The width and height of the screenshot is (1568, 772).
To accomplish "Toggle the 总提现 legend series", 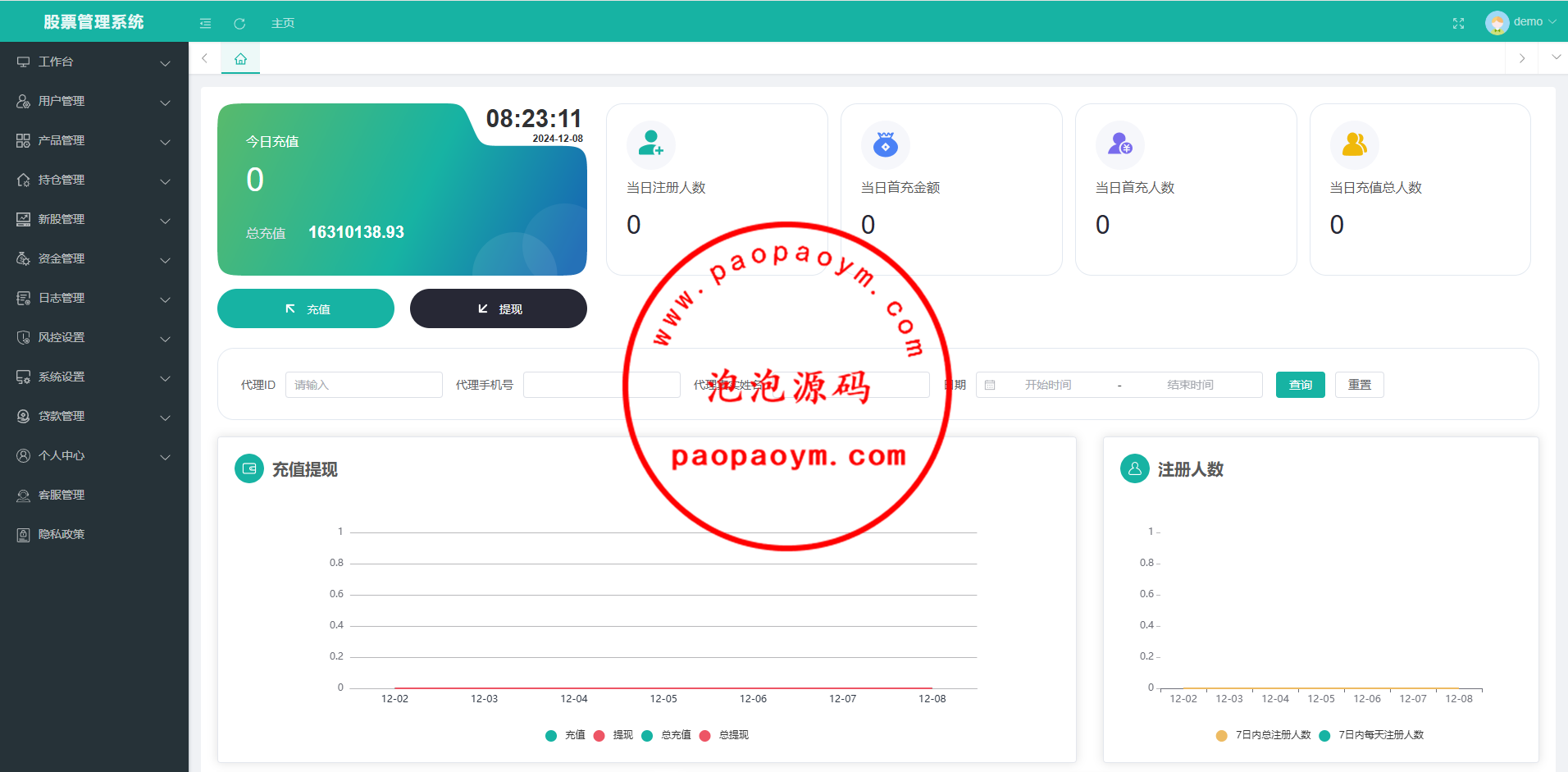I will [x=723, y=735].
